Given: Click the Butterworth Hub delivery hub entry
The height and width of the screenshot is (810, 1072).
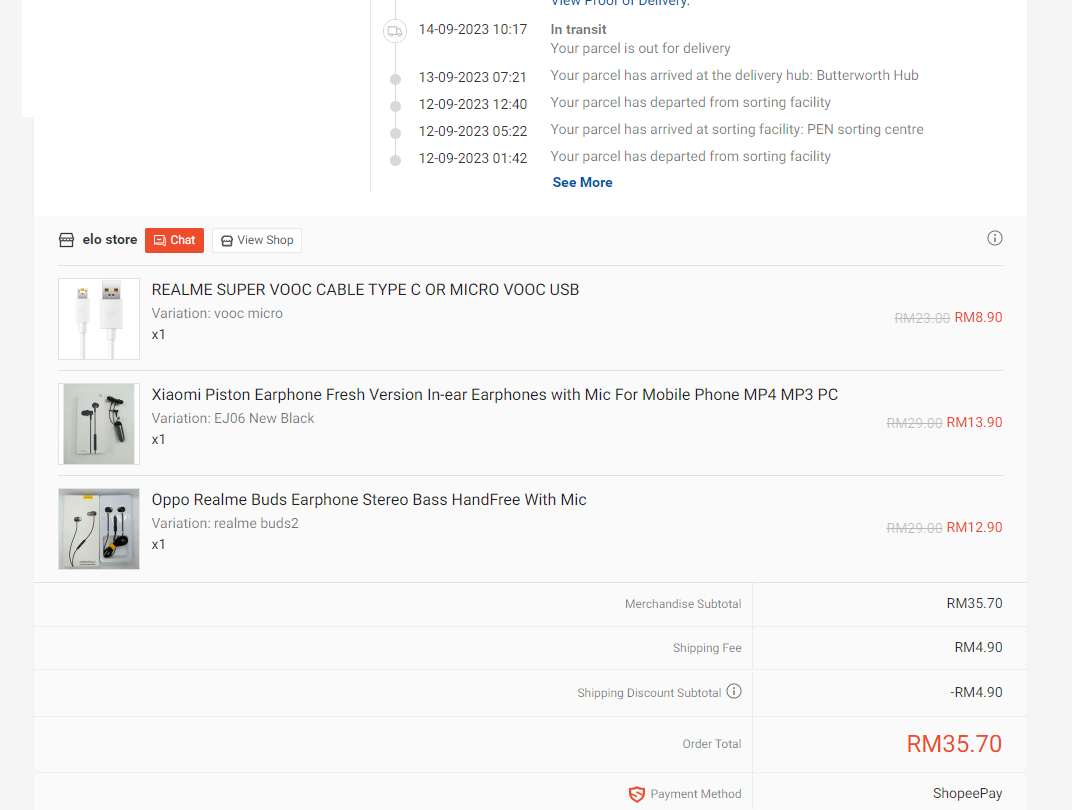Looking at the screenshot, I should 734,75.
